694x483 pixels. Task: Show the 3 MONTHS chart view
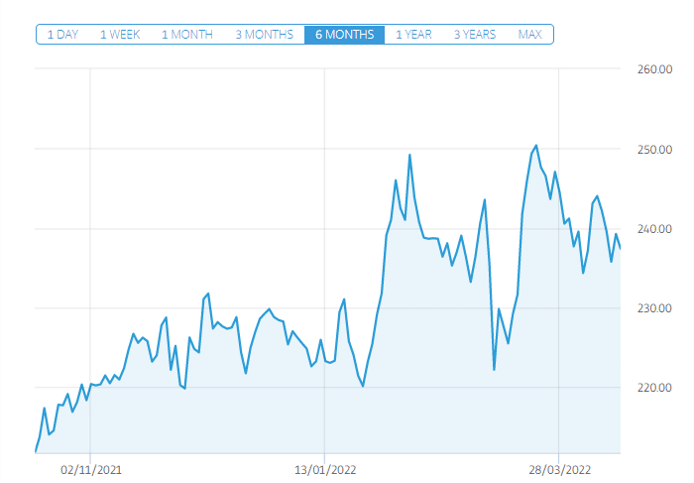[x=264, y=35]
